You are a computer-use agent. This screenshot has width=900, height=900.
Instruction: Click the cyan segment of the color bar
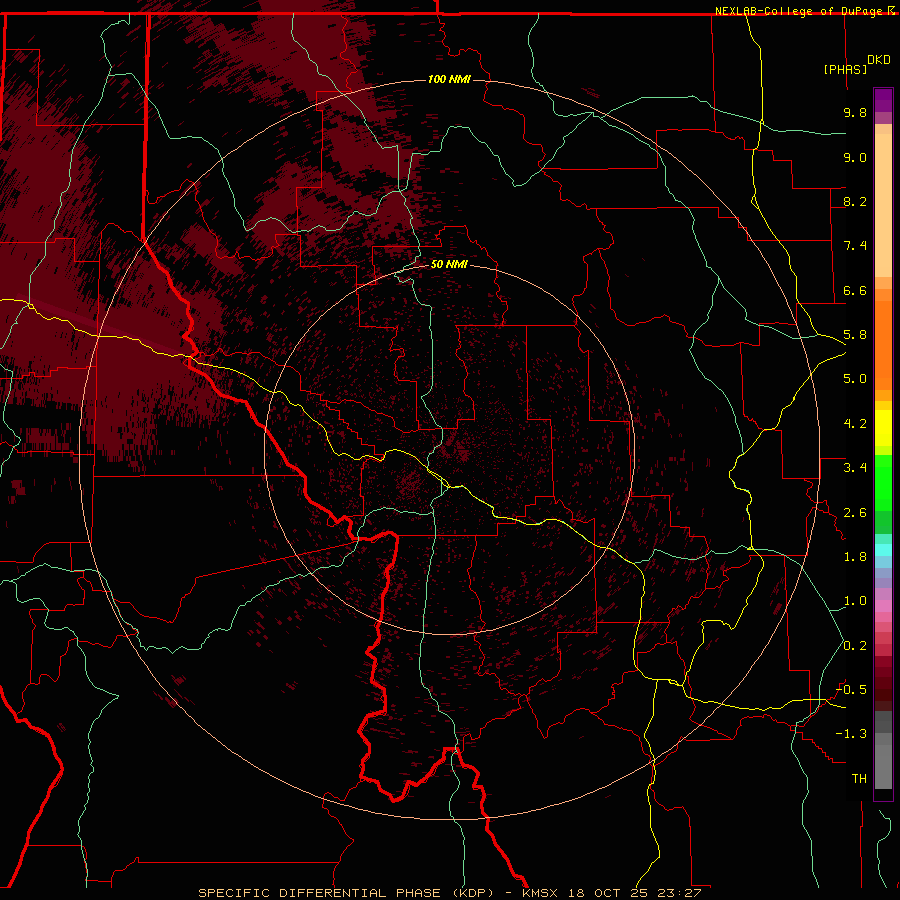coord(883,549)
